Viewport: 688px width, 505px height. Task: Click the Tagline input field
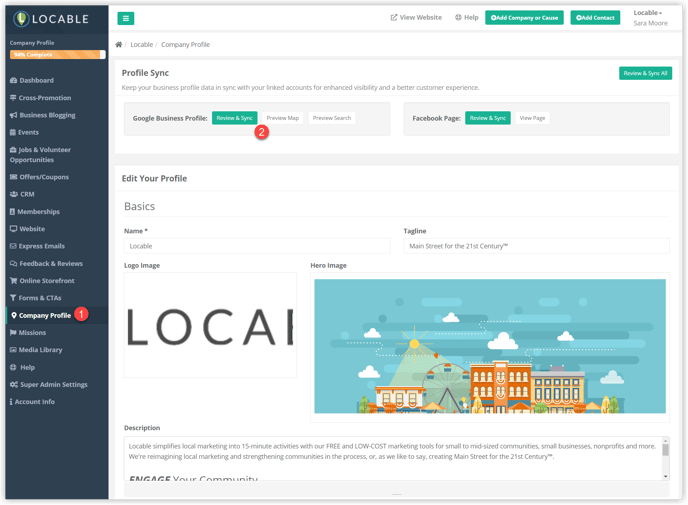click(536, 246)
